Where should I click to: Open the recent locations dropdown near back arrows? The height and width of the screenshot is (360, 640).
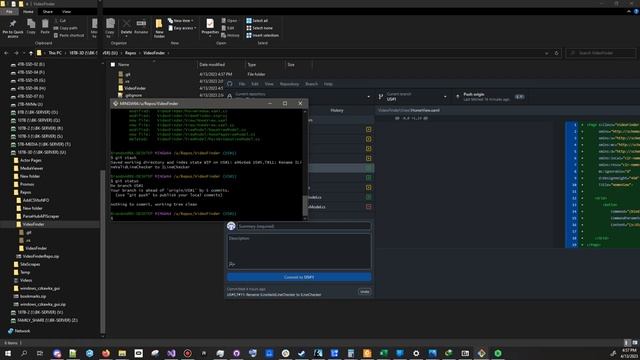(24, 53)
